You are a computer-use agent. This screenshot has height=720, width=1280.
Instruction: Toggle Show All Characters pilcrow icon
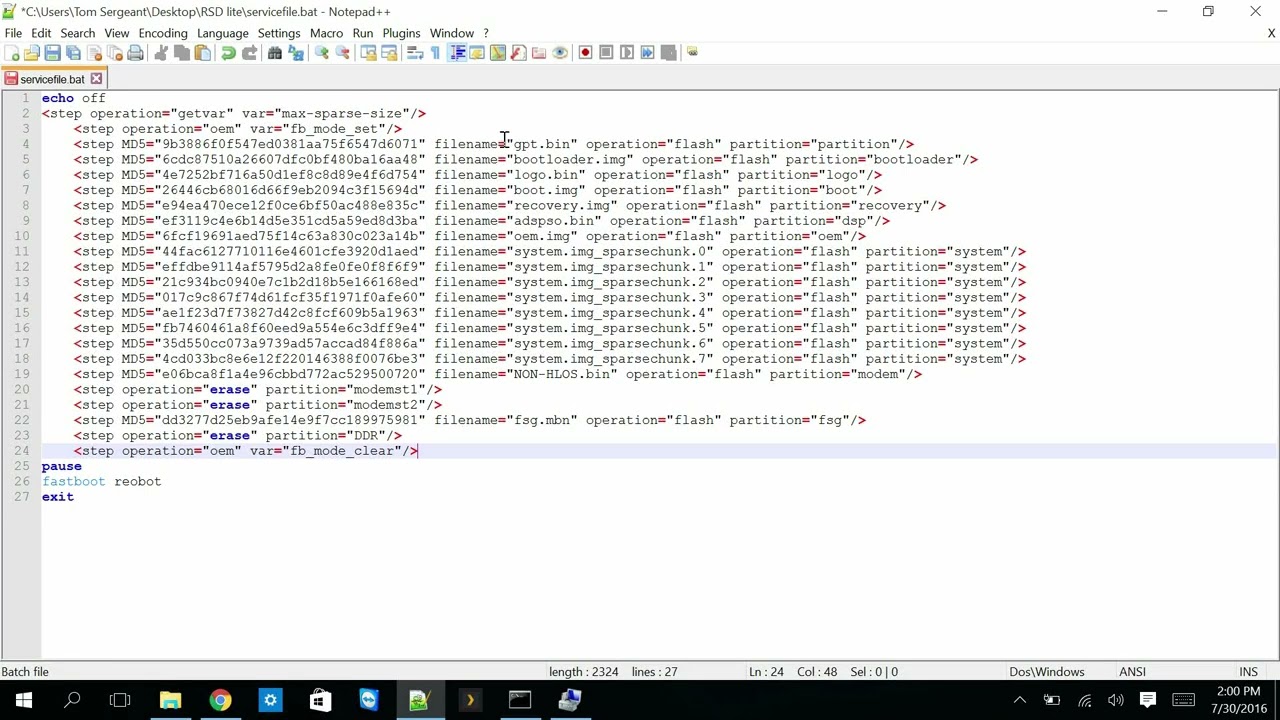pyautogui.click(x=435, y=53)
